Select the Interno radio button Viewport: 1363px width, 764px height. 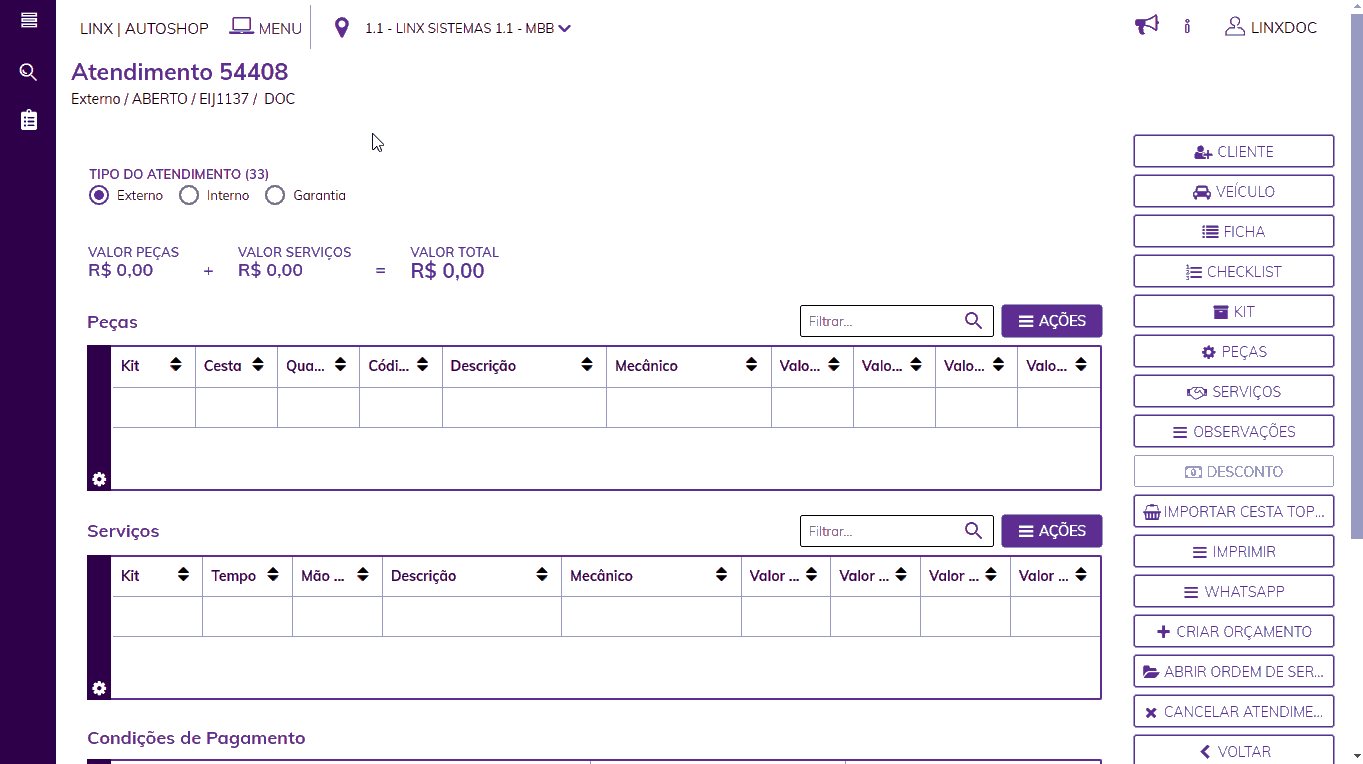pyautogui.click(x=189, y=196)
